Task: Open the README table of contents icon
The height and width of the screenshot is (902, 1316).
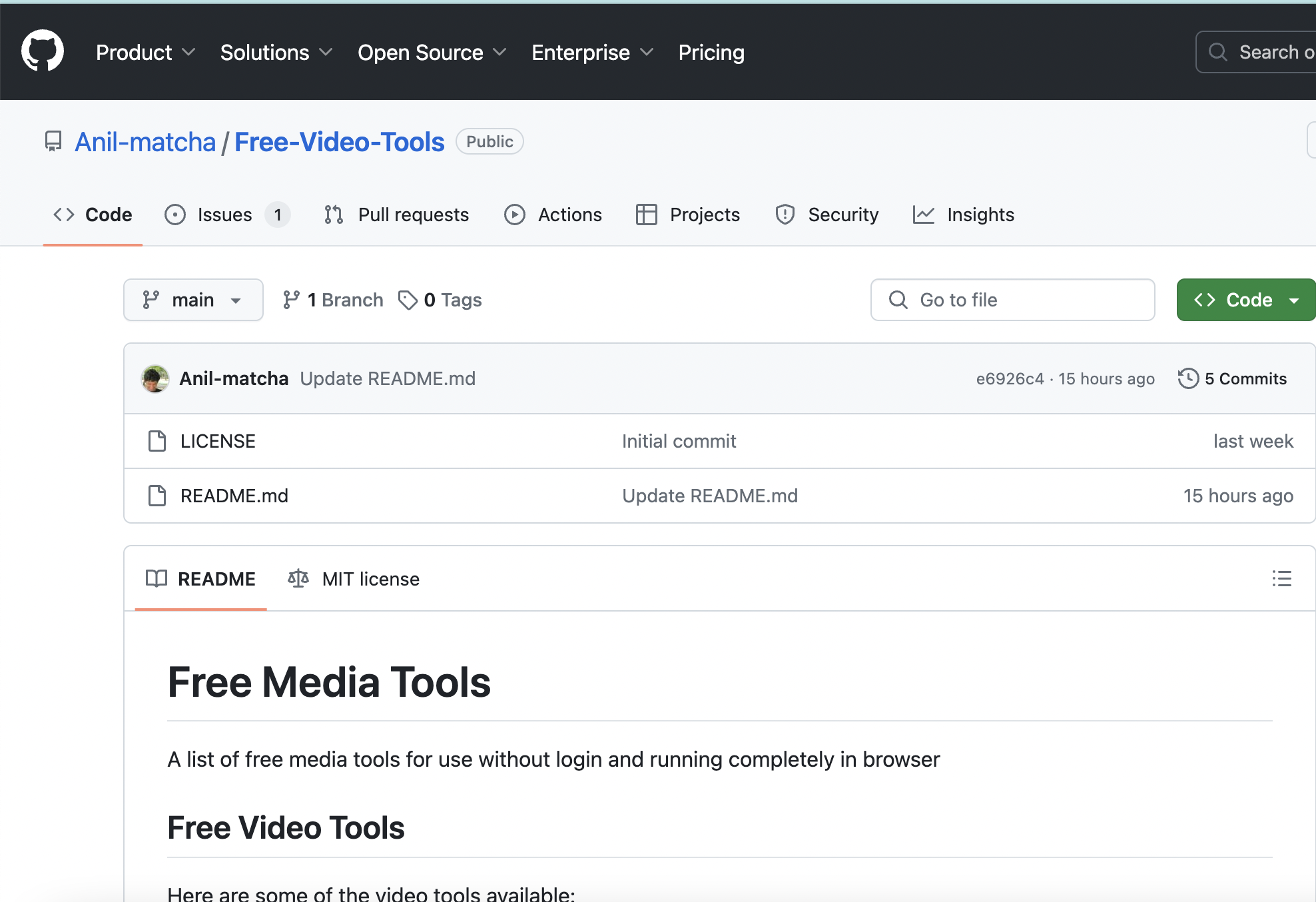Action: pyautogui.click(x=1281, y=578)
